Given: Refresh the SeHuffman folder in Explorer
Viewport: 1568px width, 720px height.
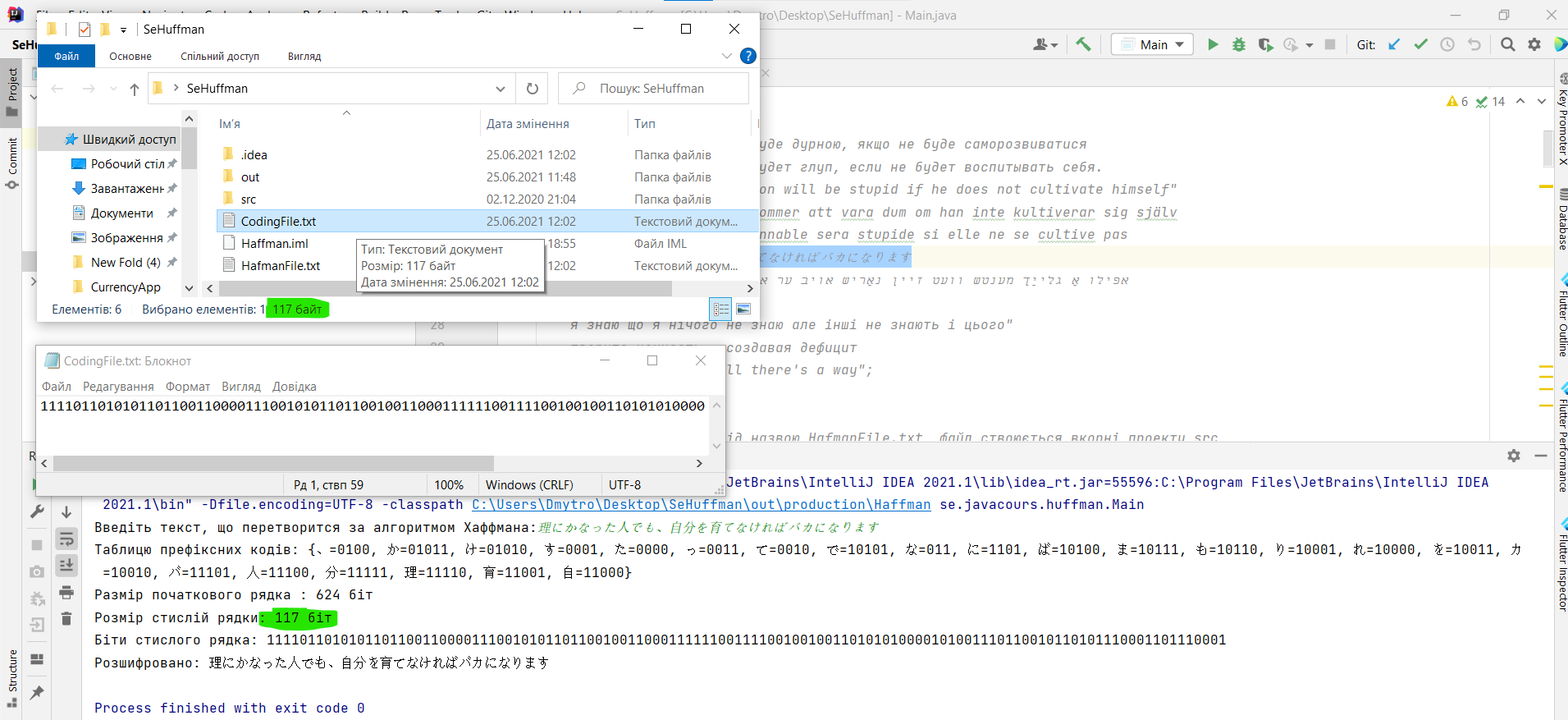Looking at the screenshot, I should [x=533, y=88].
